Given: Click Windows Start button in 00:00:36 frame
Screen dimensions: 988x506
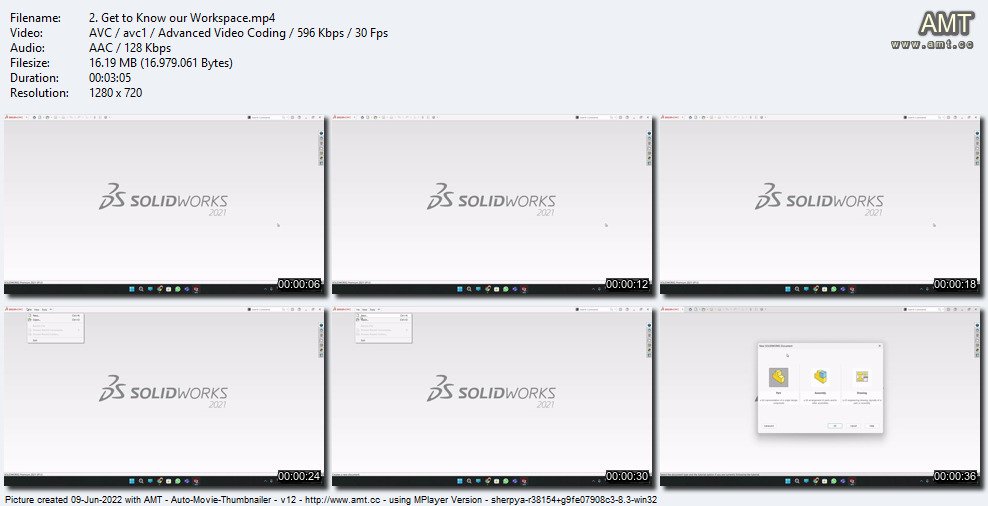Looking at the screenshot, I should 788,481.
